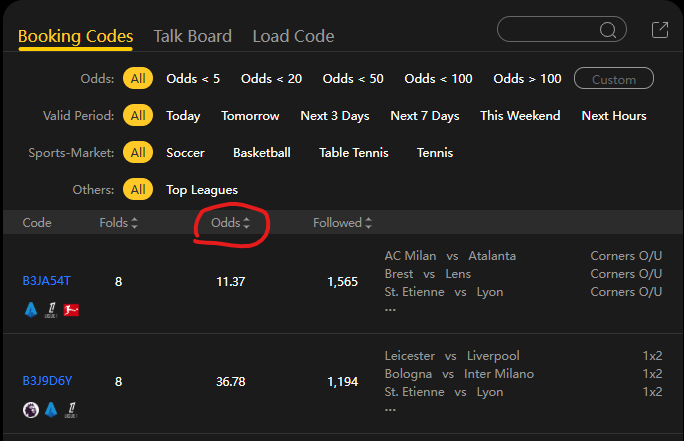Filter valid period to Next 3 Days
The width and height of the screenshot is (684, 441).
[335, 116]
